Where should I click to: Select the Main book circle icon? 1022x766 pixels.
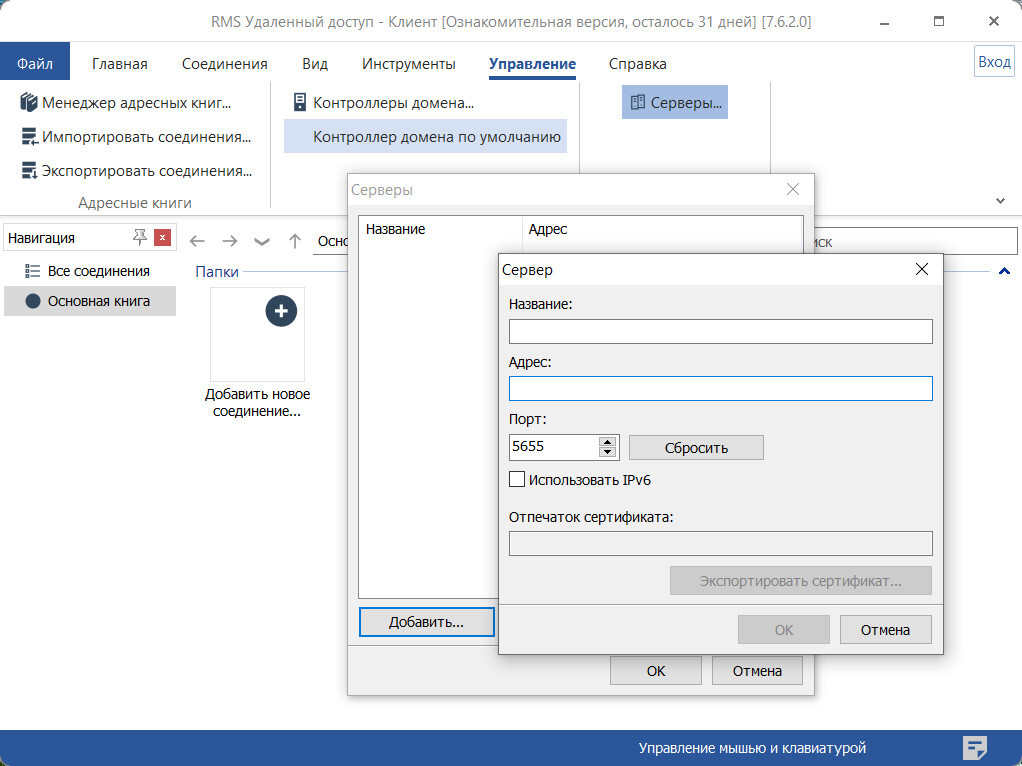pos(33,301)
